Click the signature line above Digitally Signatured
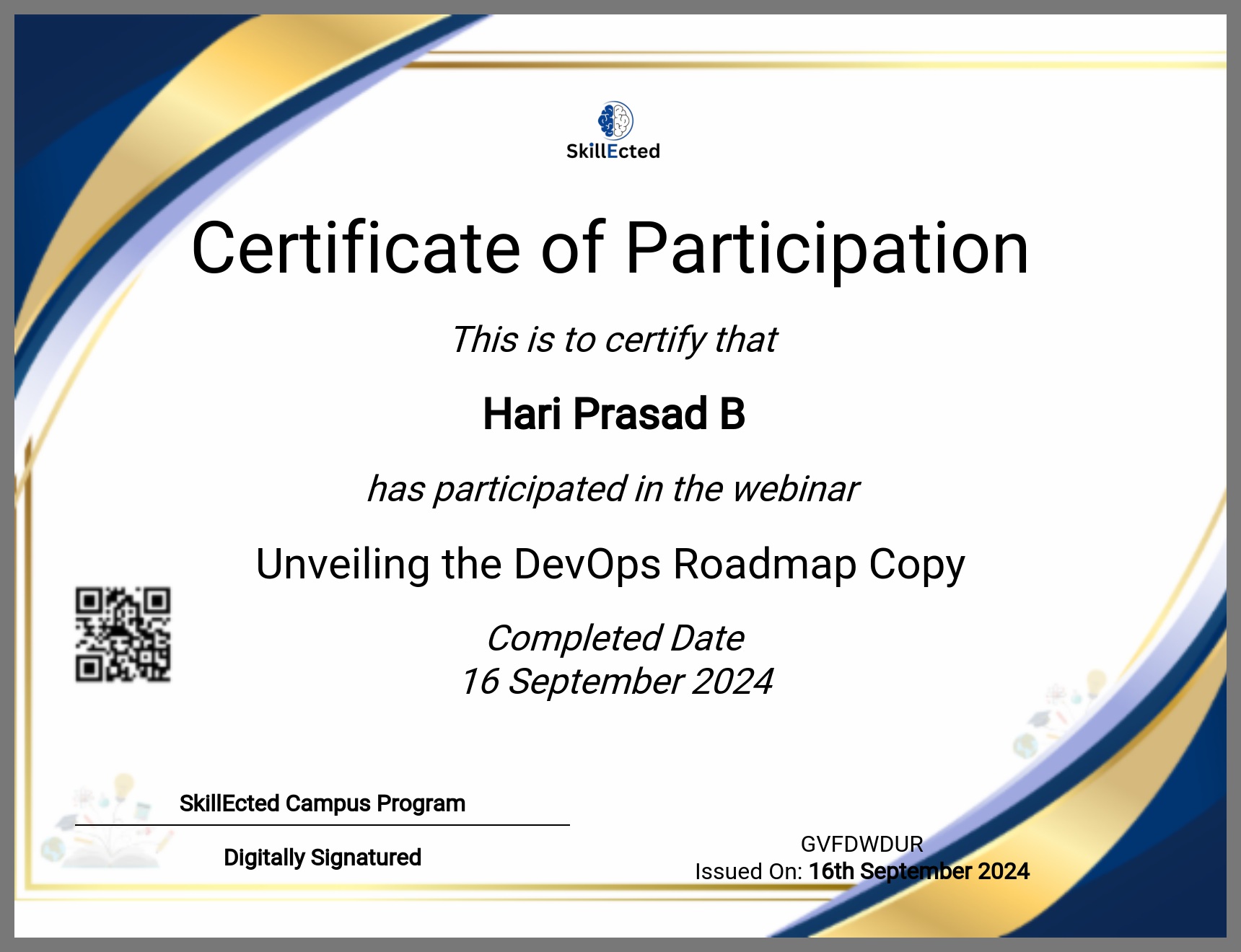The width and height of the screenshot is (1241, 952). click(x=322, y=825)
